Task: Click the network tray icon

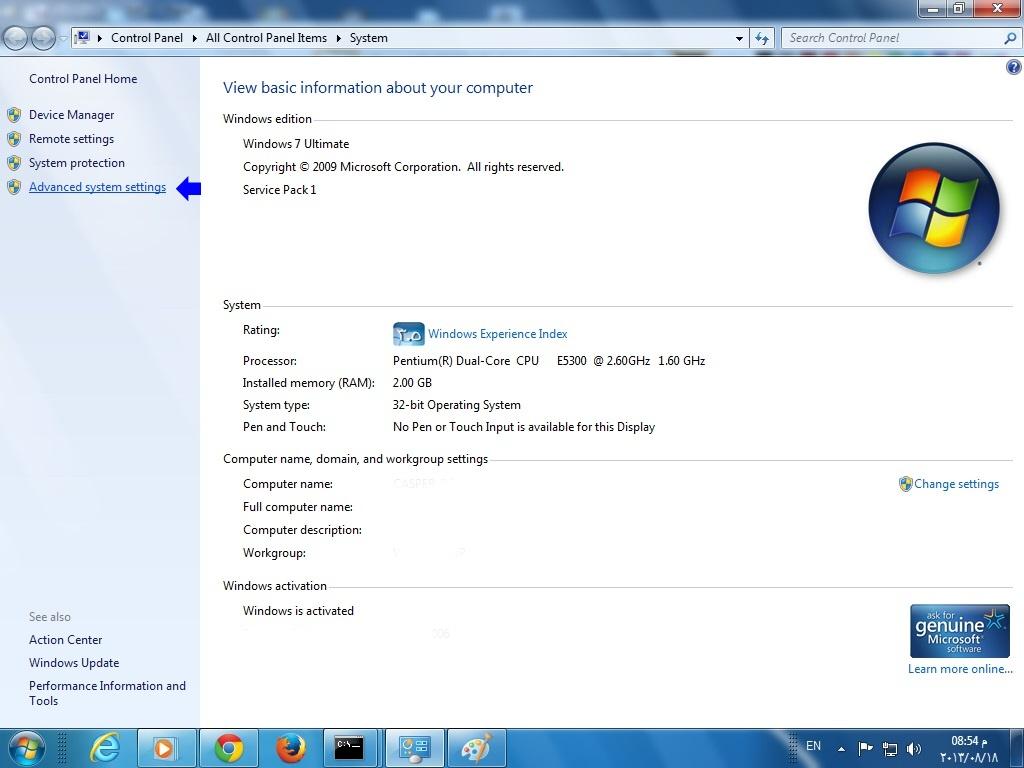Action: pos(889,748)
